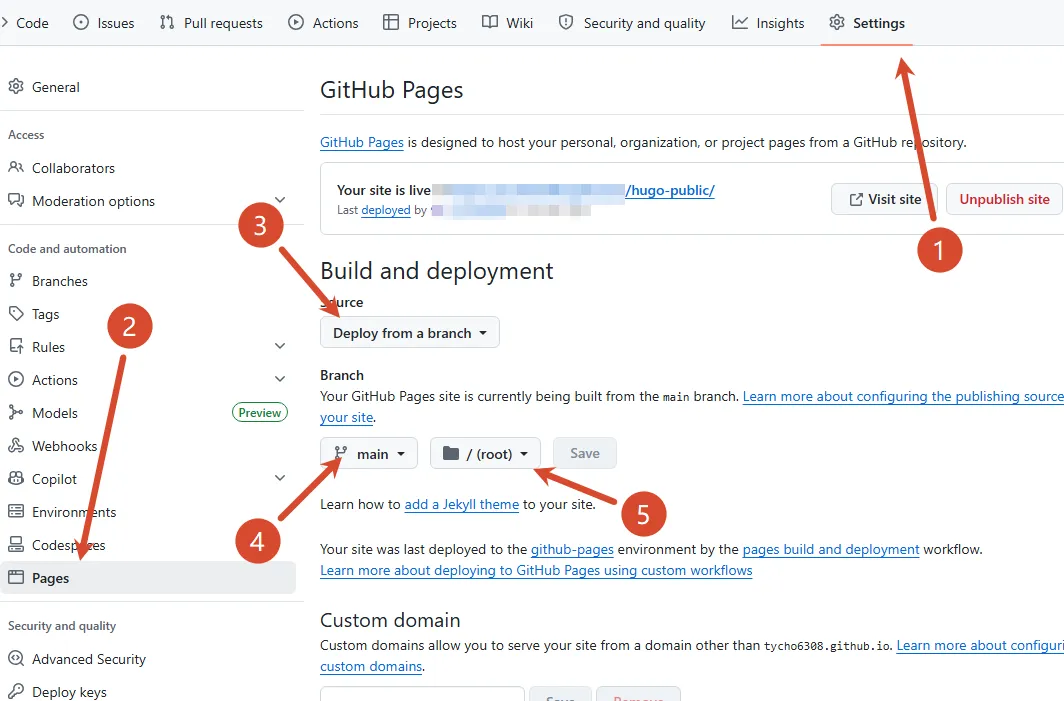Open Deploy keys settings
The width and height of the screenshot is (1064, 701).
pyautogui.click(x=148, y=691)
